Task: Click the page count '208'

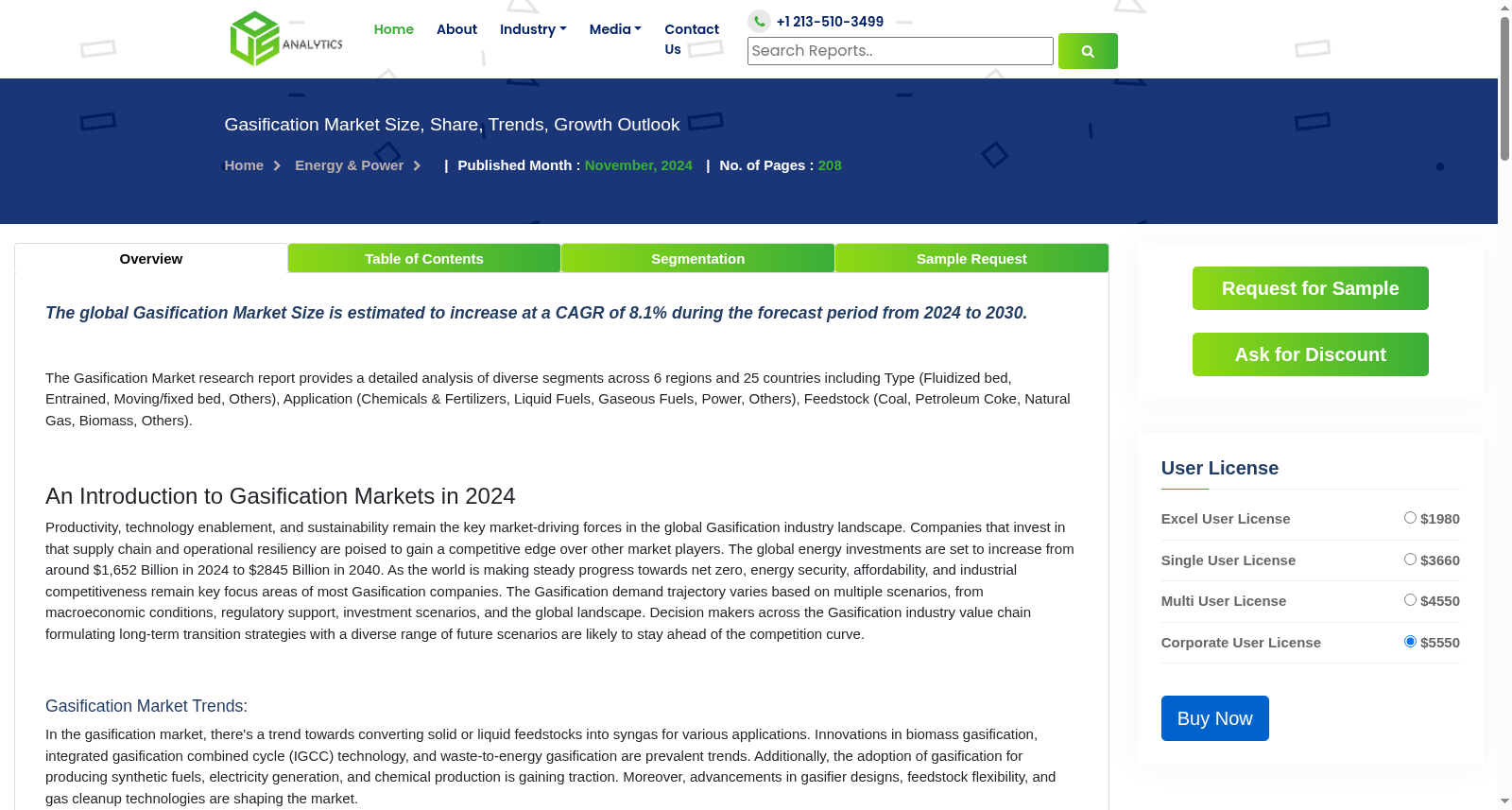Action: click(x=830, y=165)
